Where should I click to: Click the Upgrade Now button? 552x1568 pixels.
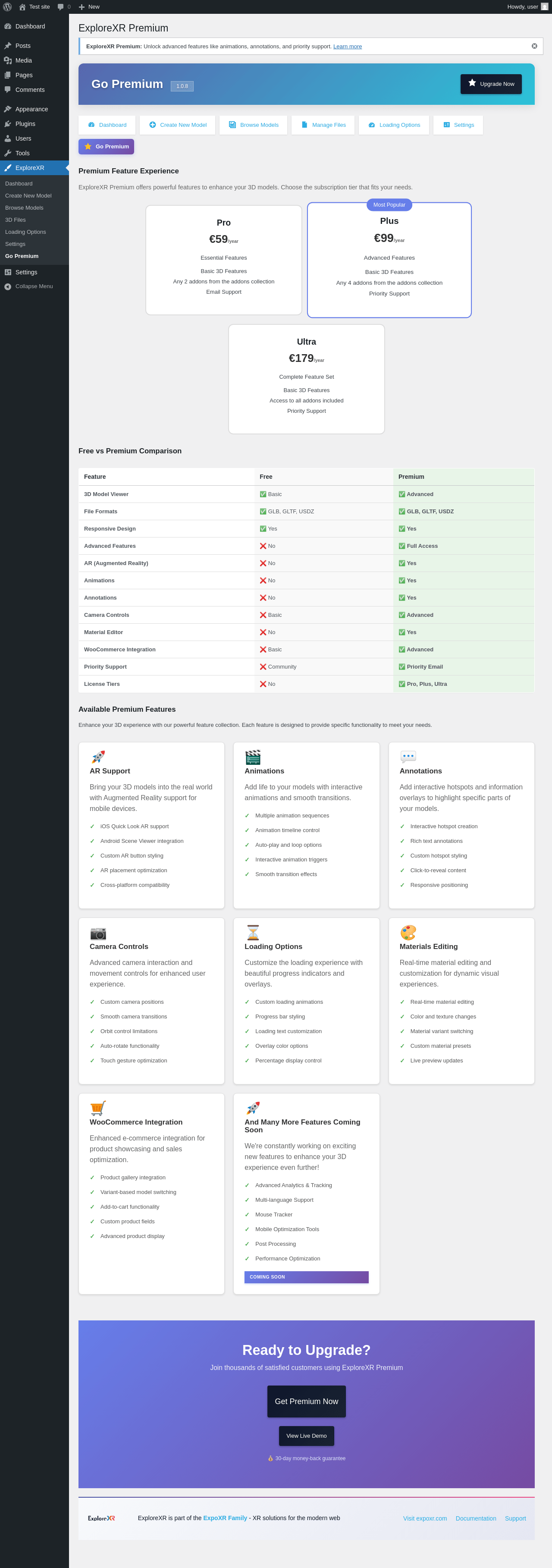[x=490, y=84]
